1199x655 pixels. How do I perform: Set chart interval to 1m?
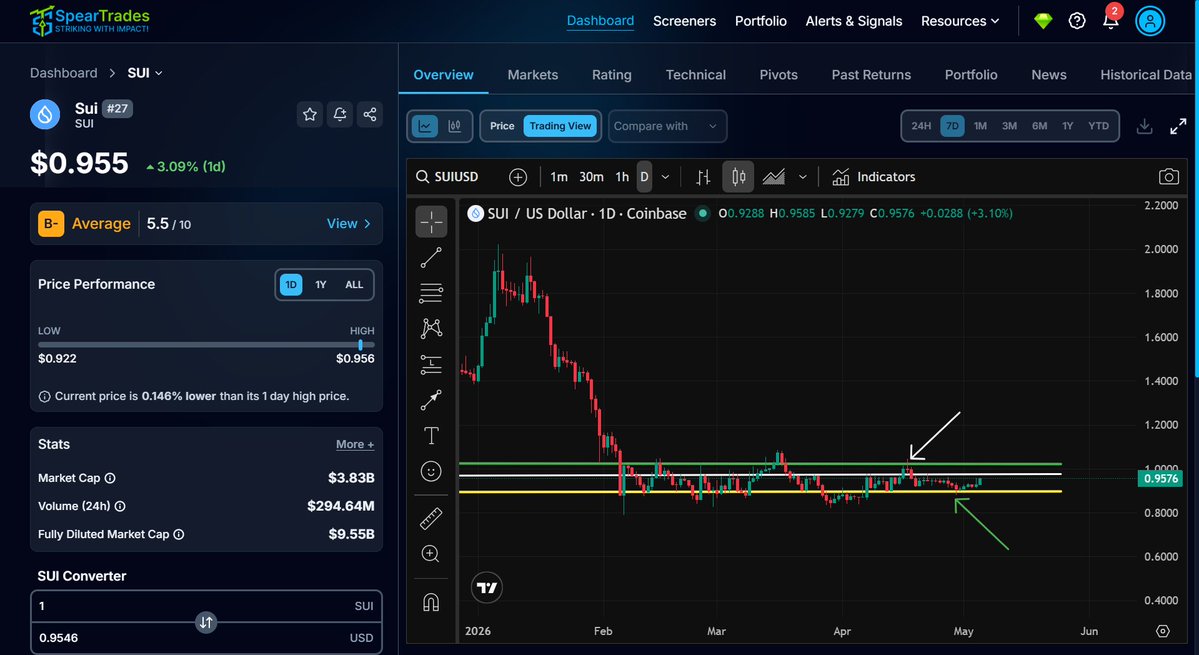(559, 177)
